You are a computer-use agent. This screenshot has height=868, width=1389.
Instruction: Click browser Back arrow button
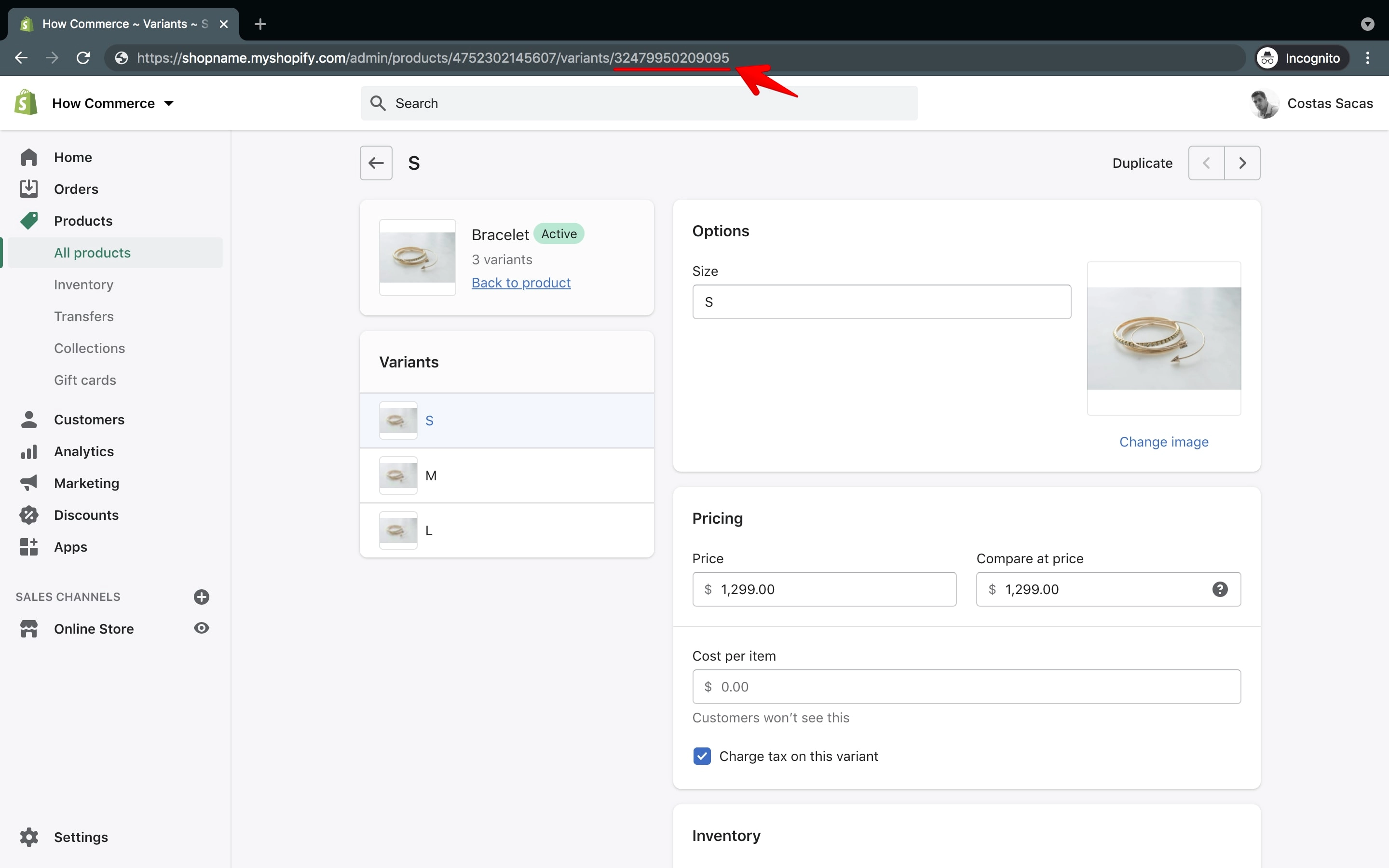(21, 58)
